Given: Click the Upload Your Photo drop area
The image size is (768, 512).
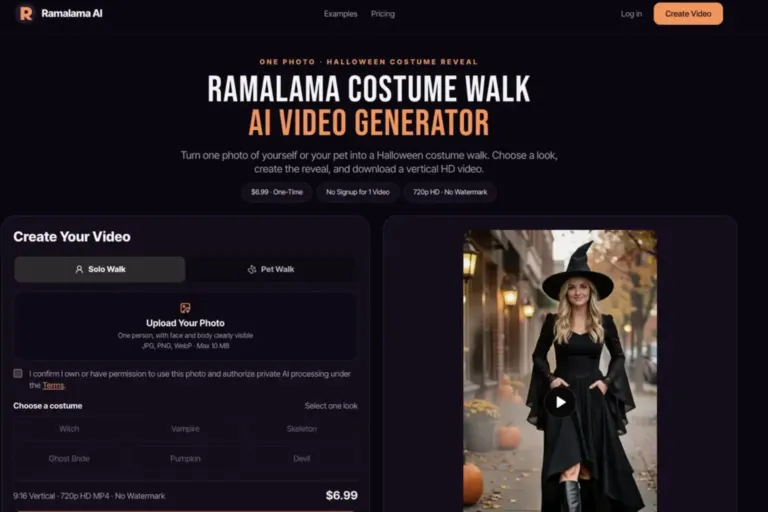Looking at the screenshot, I should coord(185,326).
